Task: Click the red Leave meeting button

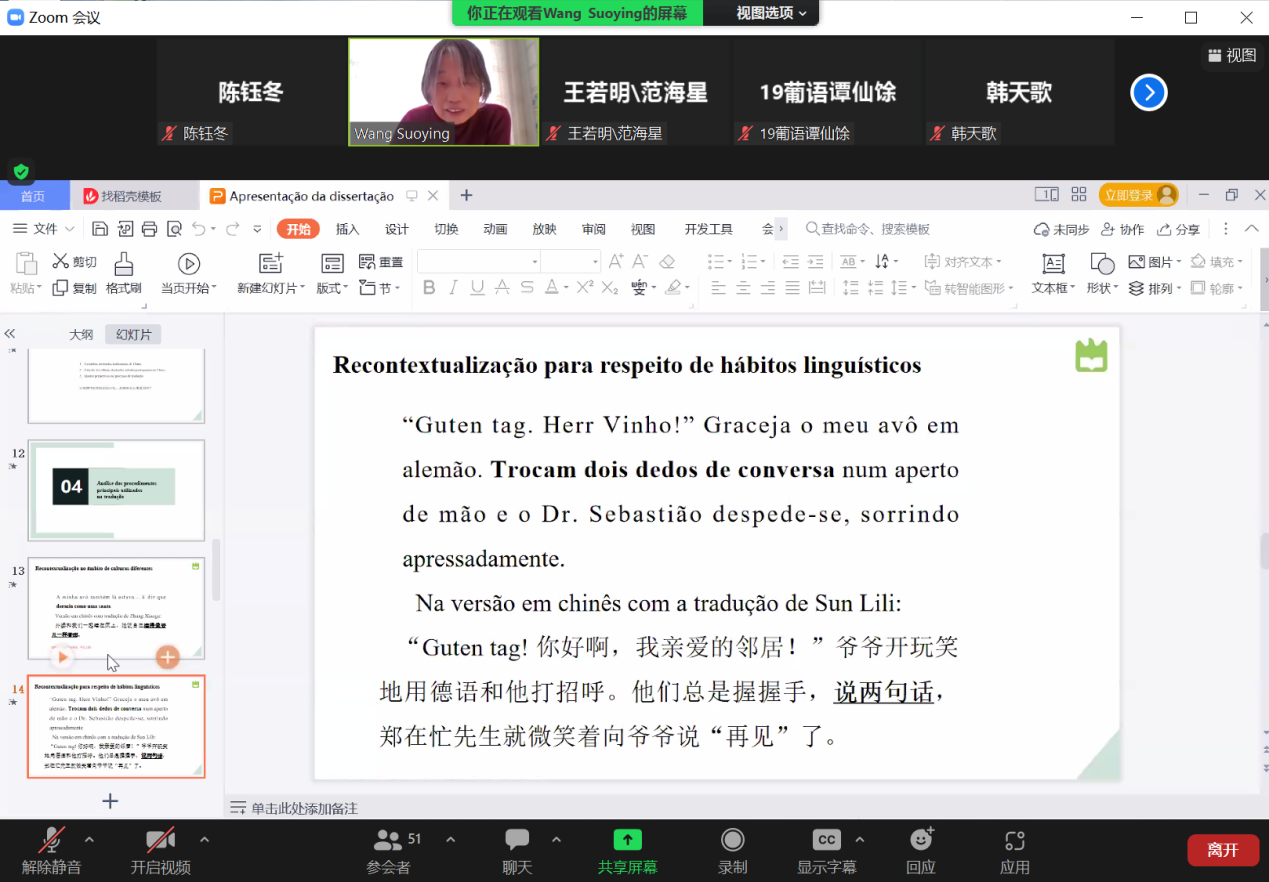Action: pyautogui.click(x=1222, y=850)
